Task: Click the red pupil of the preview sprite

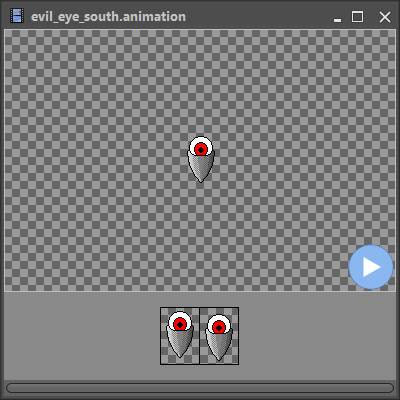Action: pos(201,149)
